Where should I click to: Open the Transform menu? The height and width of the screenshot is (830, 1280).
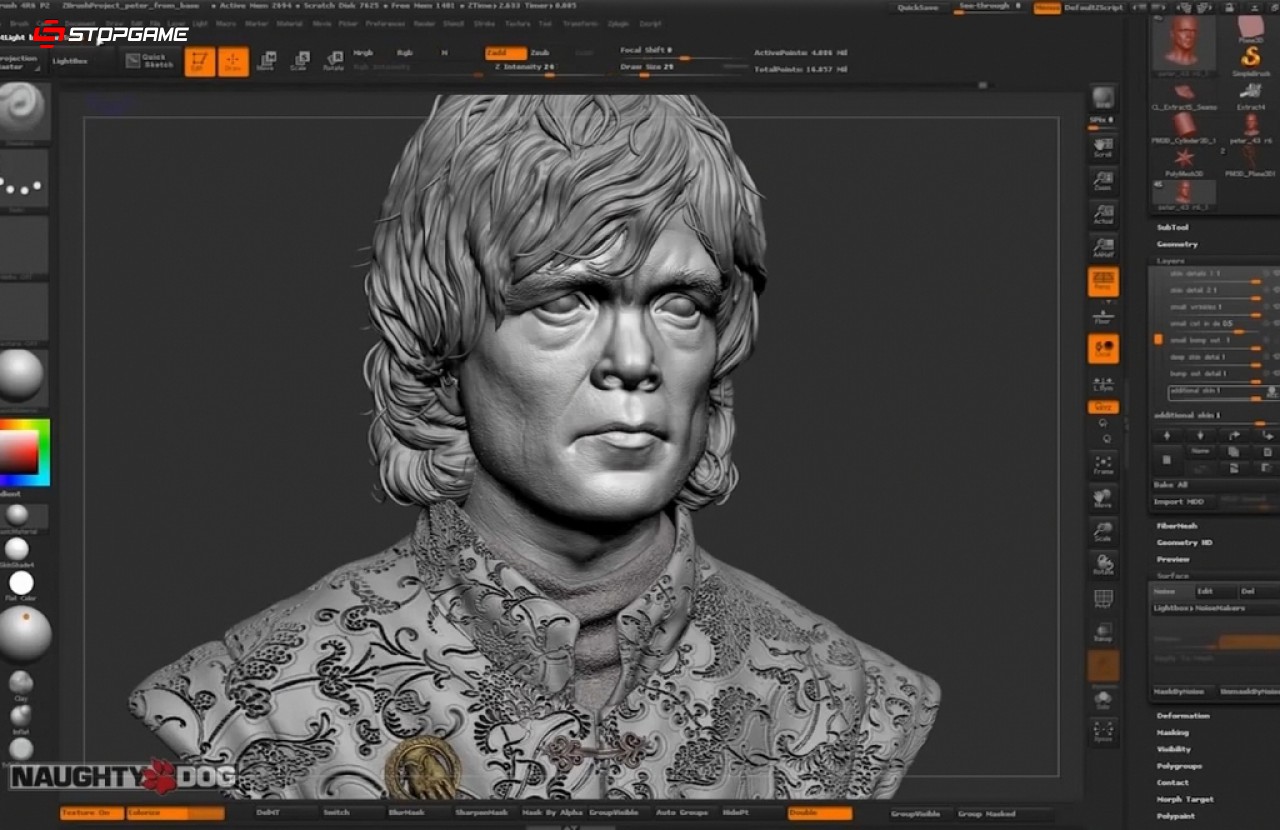580,23
